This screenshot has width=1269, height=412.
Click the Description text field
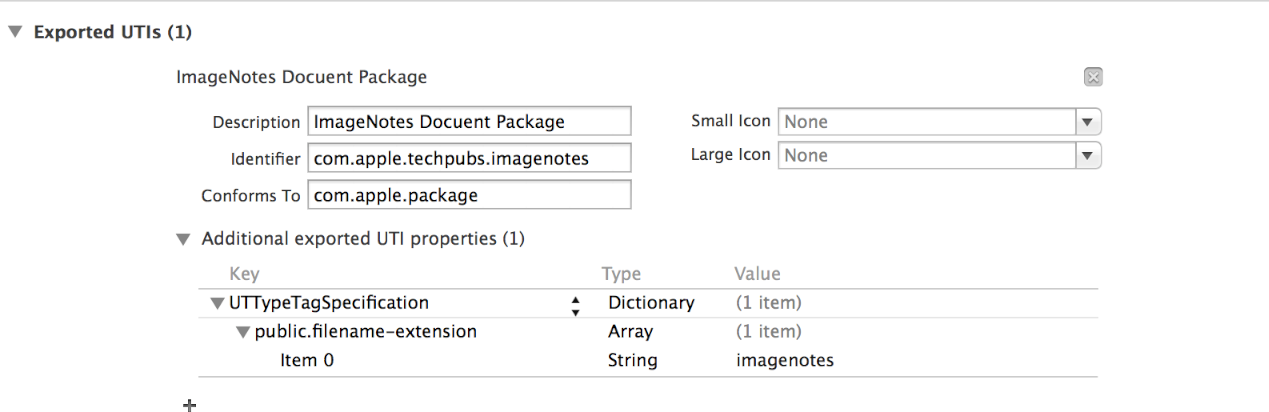pyautogui.click(x=469, y=122)
